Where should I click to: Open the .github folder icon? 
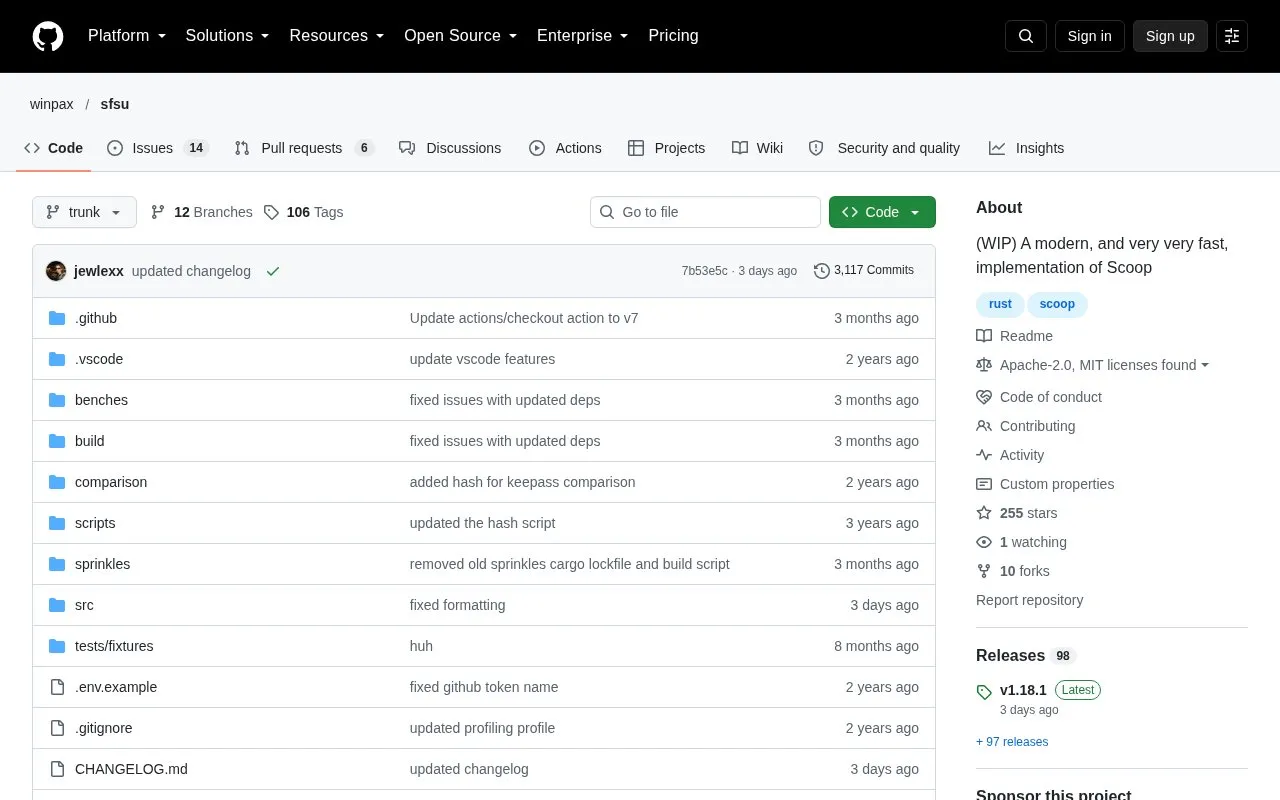pos(57,318)
